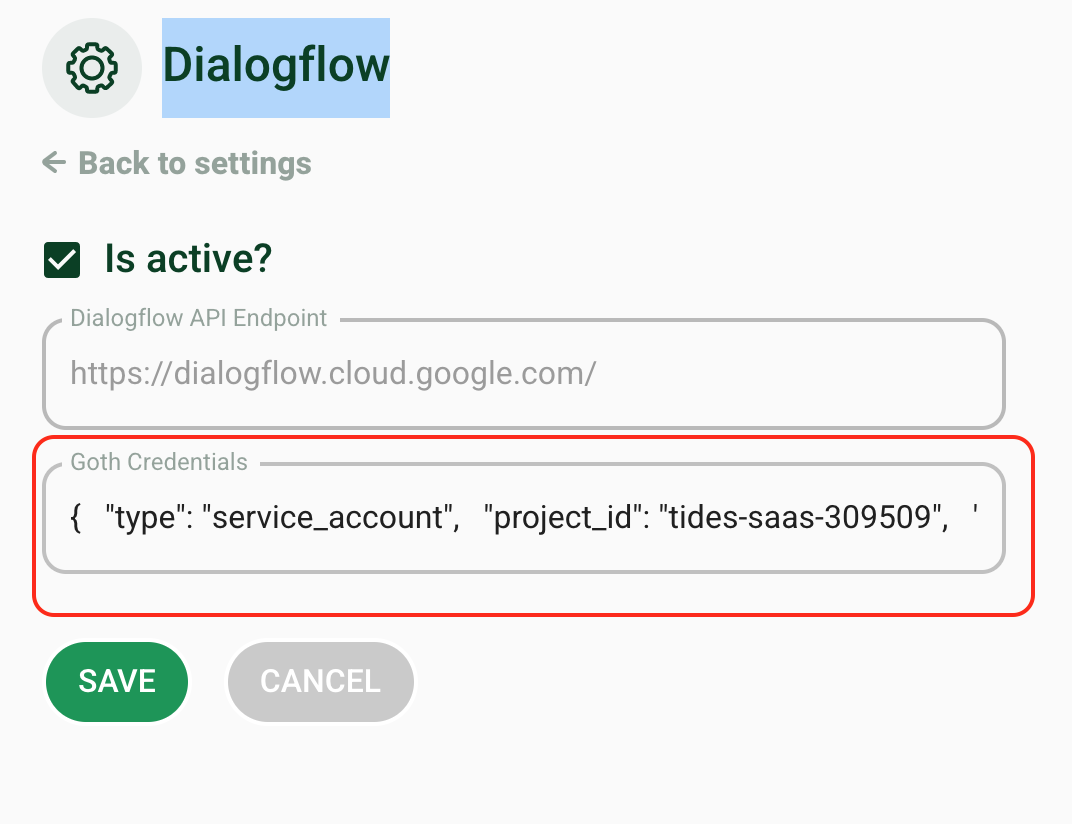Click the gear settings icon
The height and width of the screenshot is (824, 1072).
click(92, 68)
